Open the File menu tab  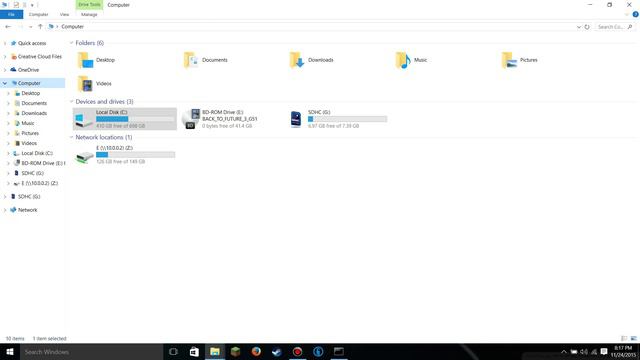[x=11, y=15]
